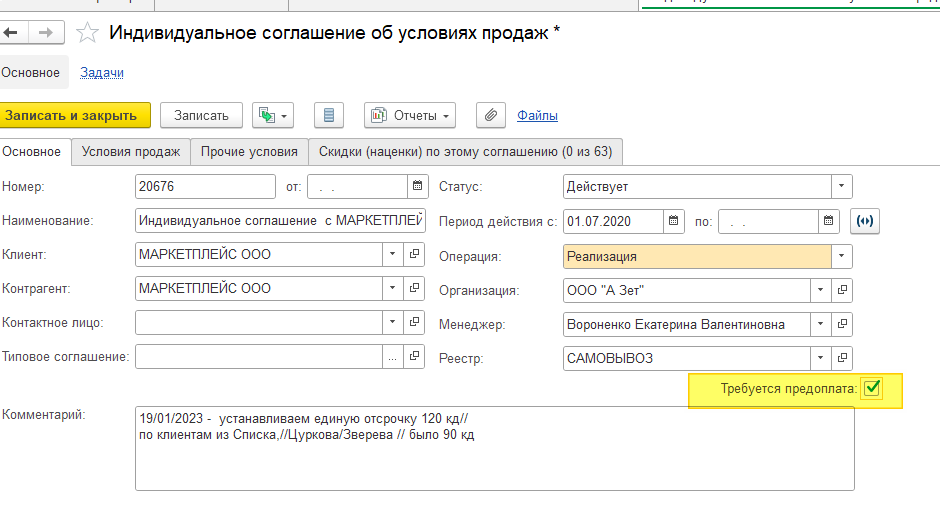The image size is (940, 529).
Task: Open the document list icon in toolbar
Action: pos(329,115)
